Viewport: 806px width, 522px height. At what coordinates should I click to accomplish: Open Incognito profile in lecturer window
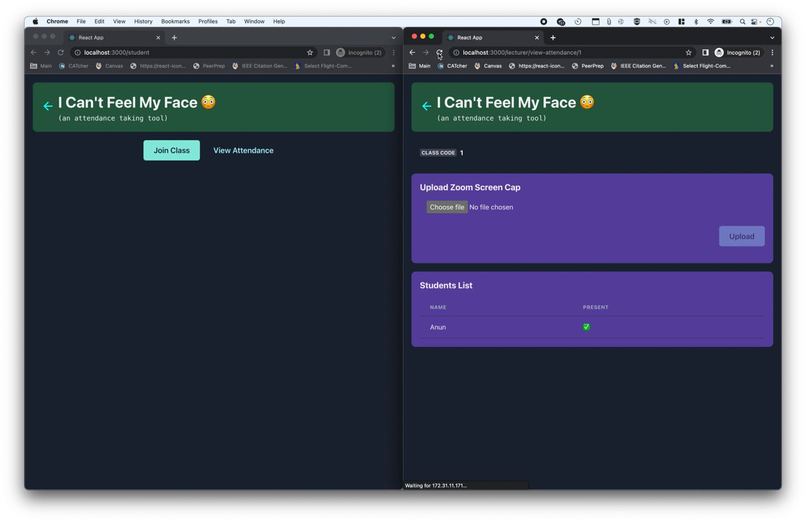point(738,52)
